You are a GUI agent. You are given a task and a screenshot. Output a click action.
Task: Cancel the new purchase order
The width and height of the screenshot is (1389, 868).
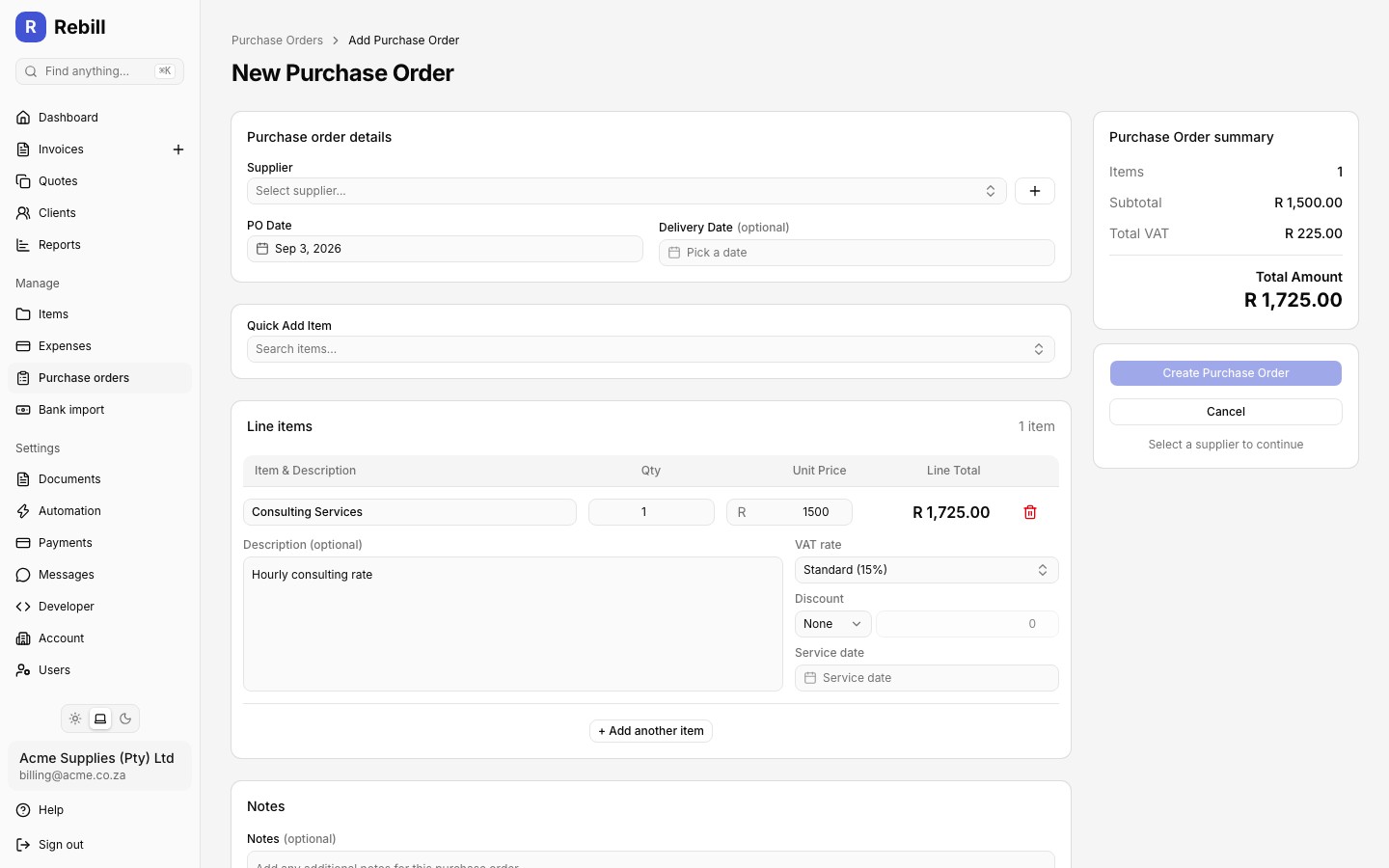(1226, 412)
